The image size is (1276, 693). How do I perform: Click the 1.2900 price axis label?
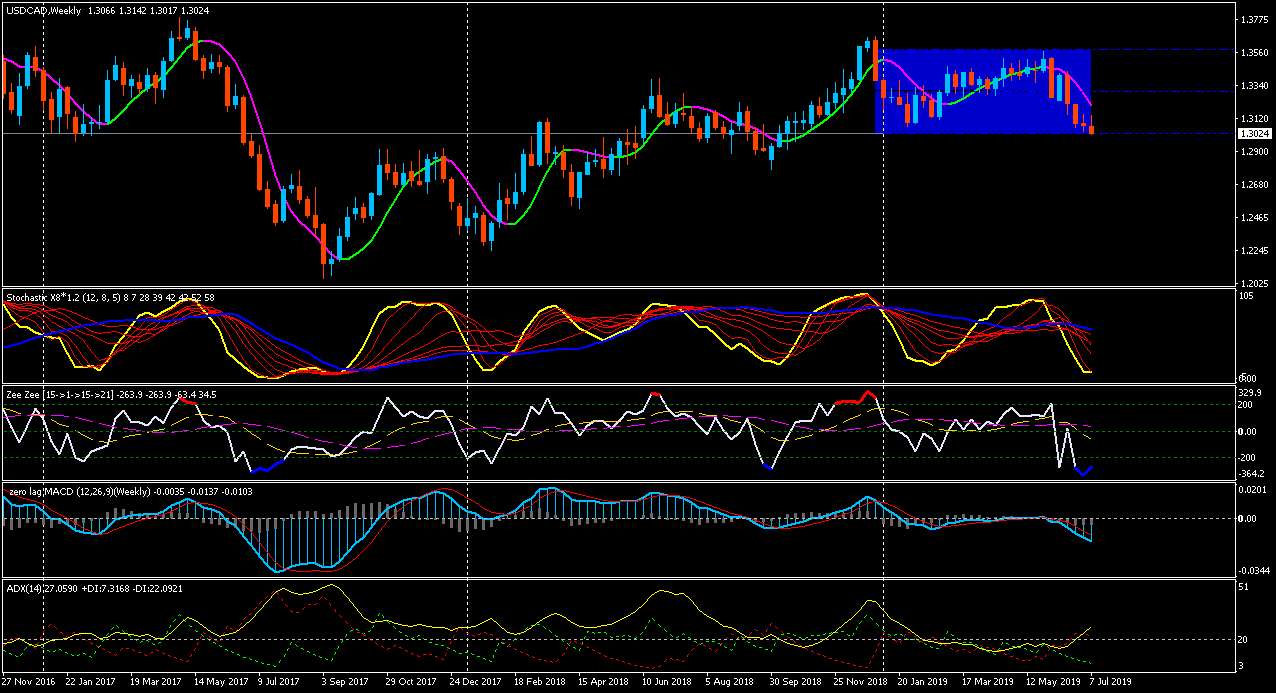pyautogui.click(x=1254, y=152)
